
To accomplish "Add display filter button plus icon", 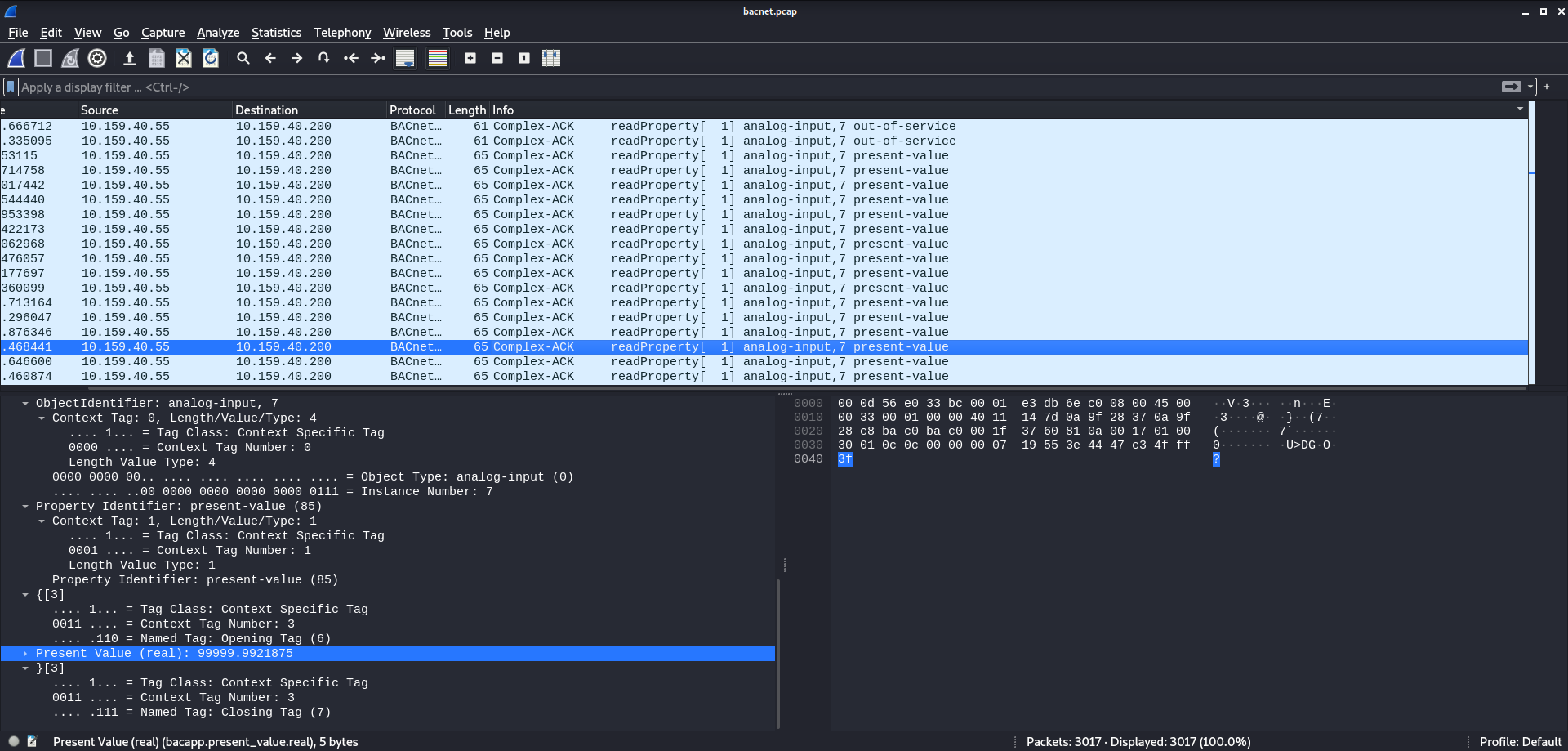I will [x=1547, y=87].
